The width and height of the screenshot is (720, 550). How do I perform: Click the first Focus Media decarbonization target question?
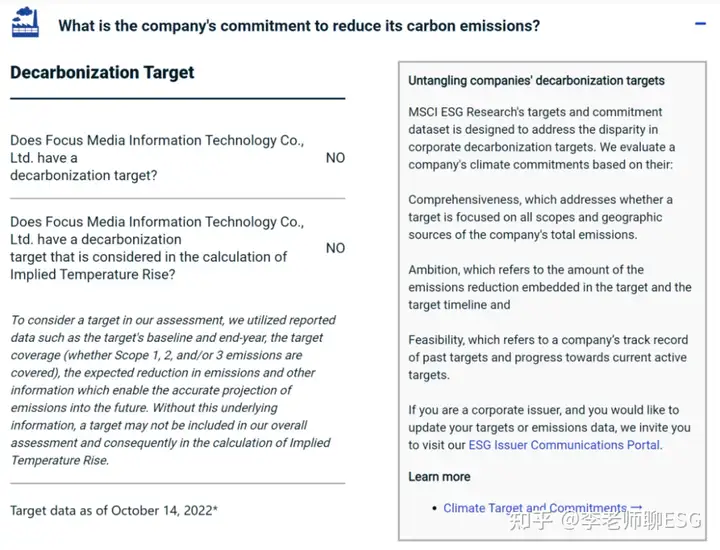(x=157, y=158)
